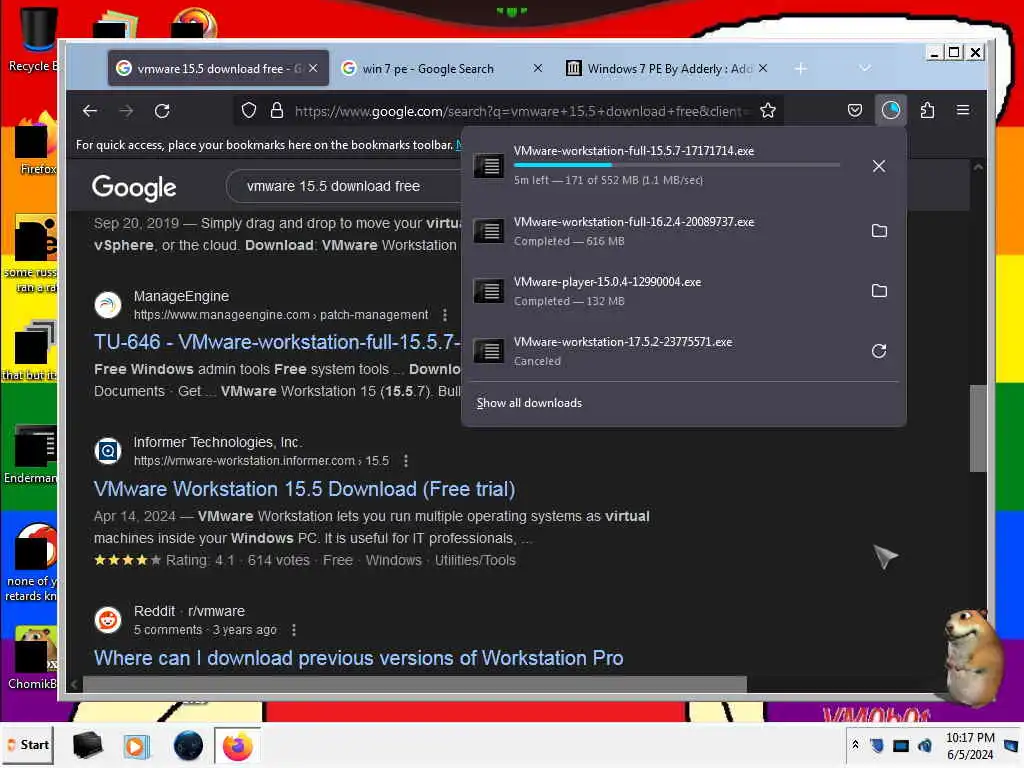Viewport: 1024px width, 768px height.
Task: Click the volume speaker tray icon
Action: pyautogui.click(x=925, y=745)
